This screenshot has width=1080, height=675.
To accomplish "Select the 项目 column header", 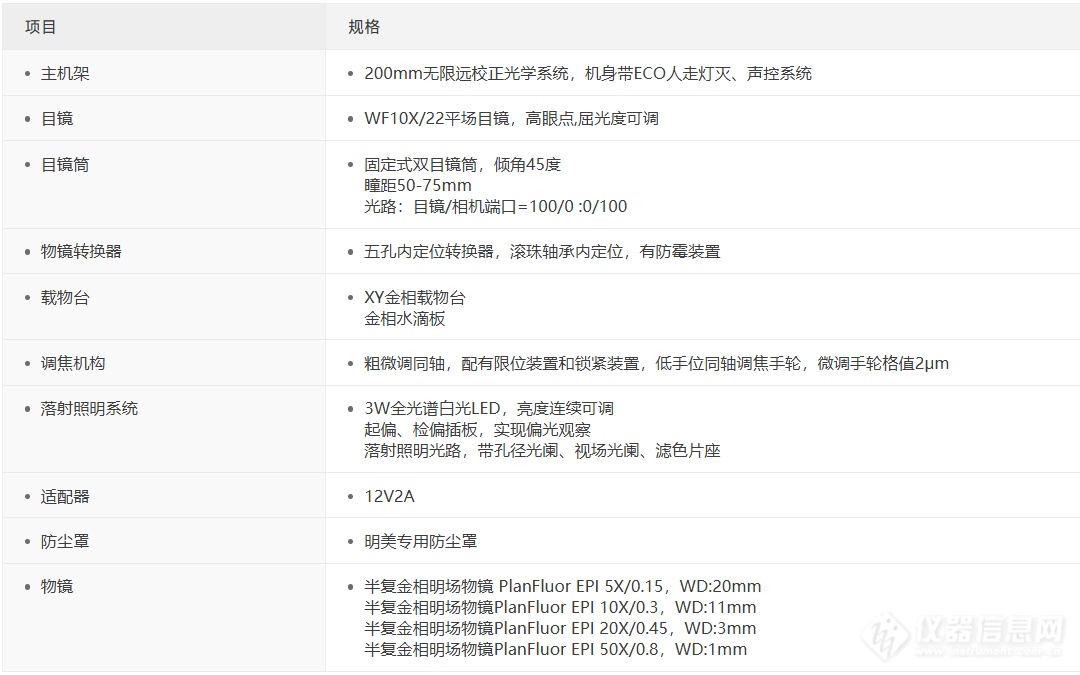I will [38, 27].
